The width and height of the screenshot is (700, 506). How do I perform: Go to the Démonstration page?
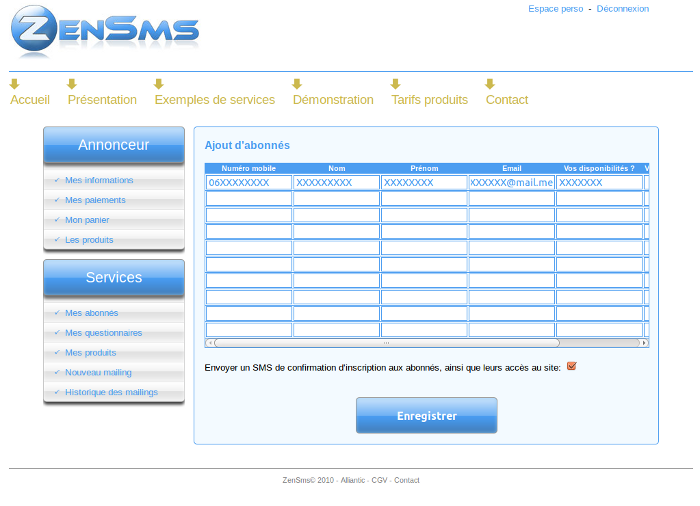pos(333,100)
